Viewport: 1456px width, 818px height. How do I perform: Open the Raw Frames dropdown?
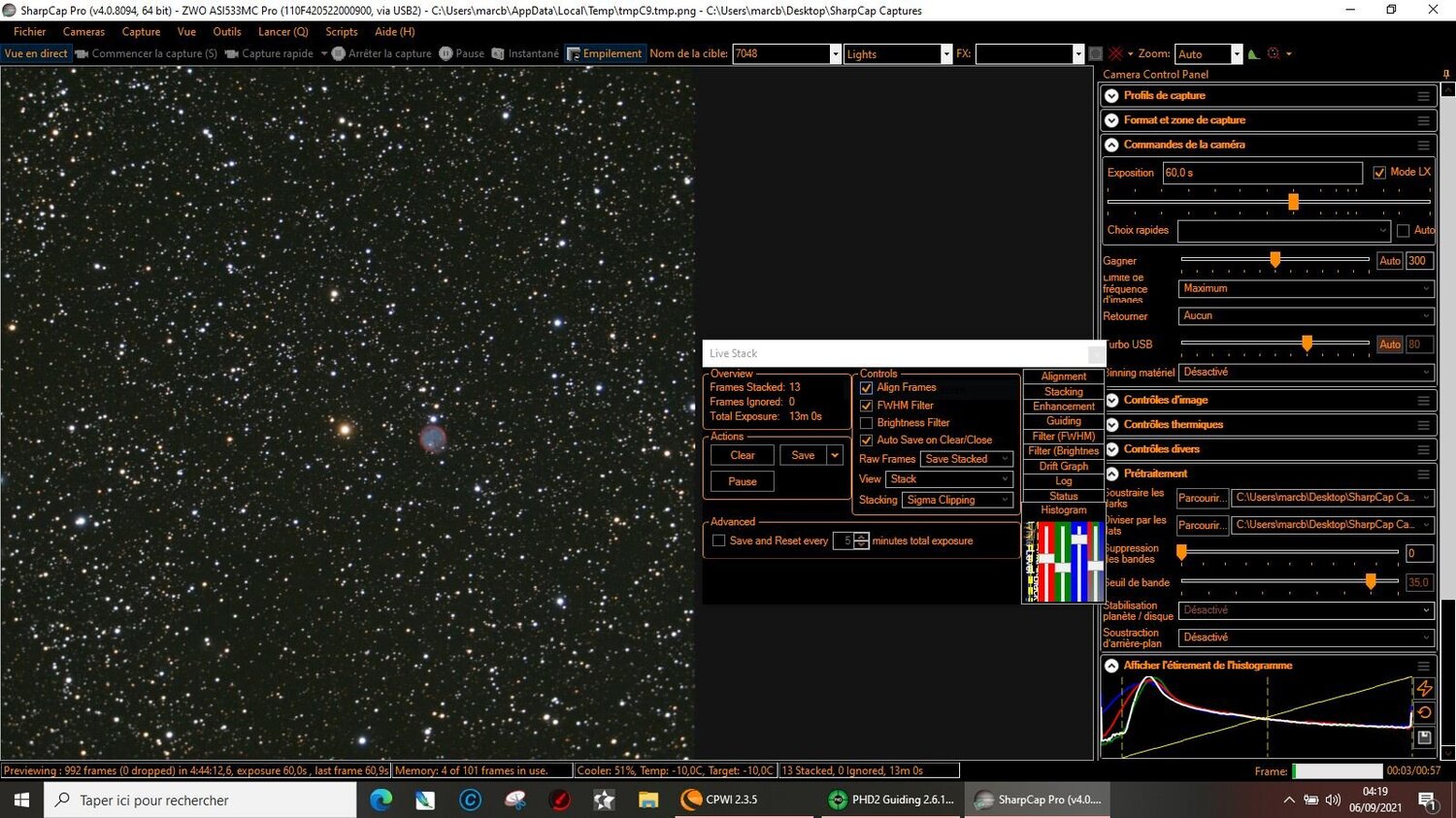pyautogui.click(x=967, y=459)
